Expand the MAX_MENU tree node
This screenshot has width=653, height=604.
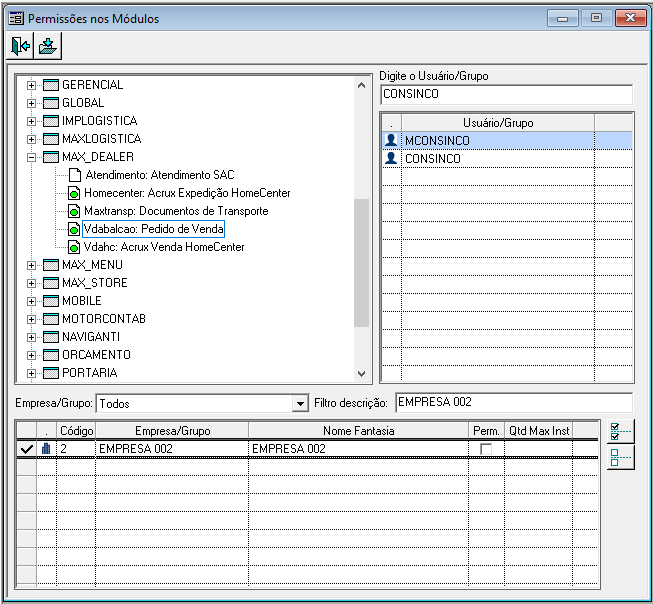click(x=31, y=265)
